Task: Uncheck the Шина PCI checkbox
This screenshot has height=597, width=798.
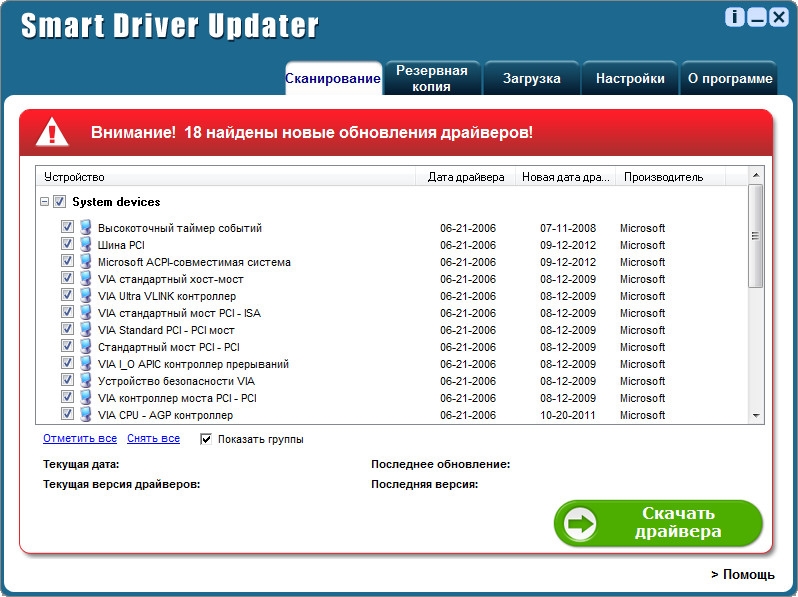Action: point(67,243)
